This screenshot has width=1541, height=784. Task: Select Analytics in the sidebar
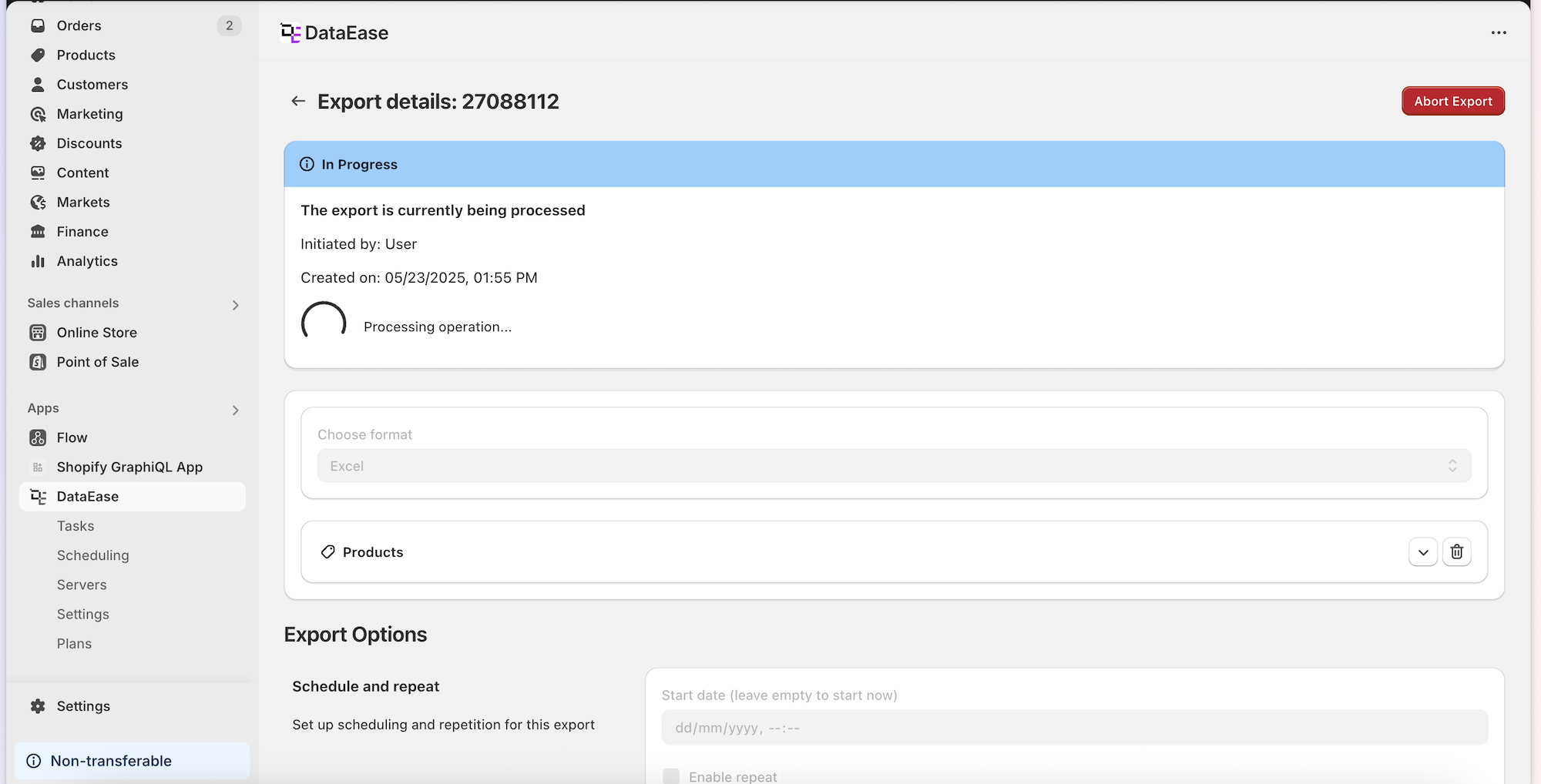[87, 261]
